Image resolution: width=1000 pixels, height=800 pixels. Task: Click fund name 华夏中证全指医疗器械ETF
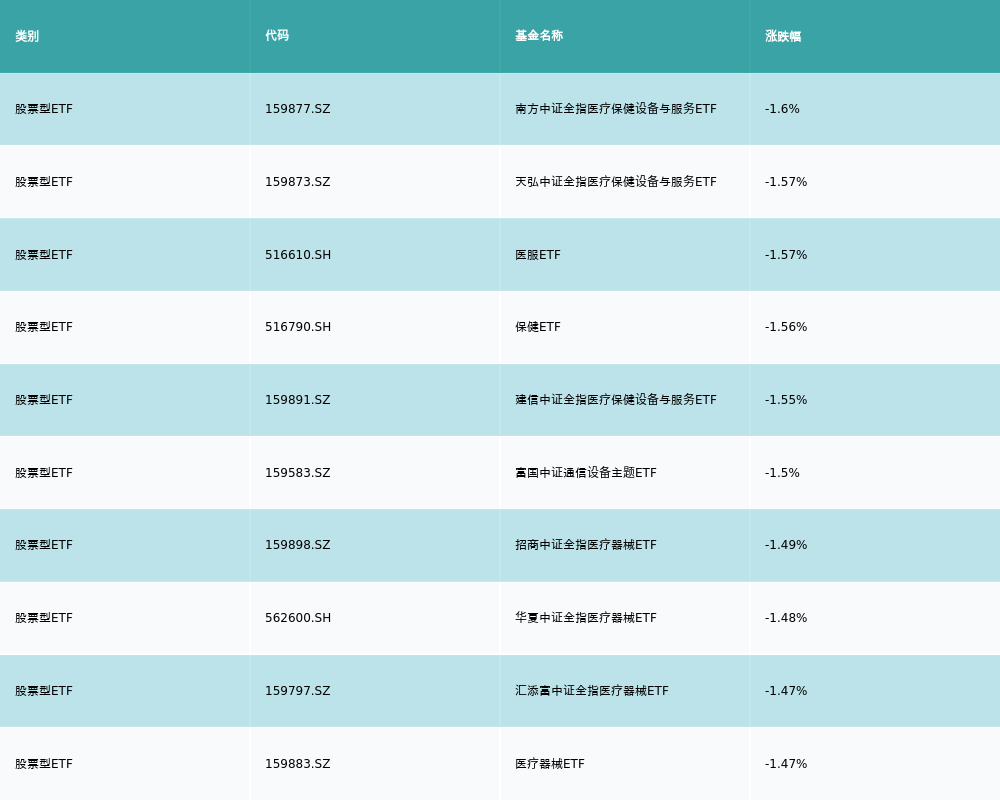(585, 618)
